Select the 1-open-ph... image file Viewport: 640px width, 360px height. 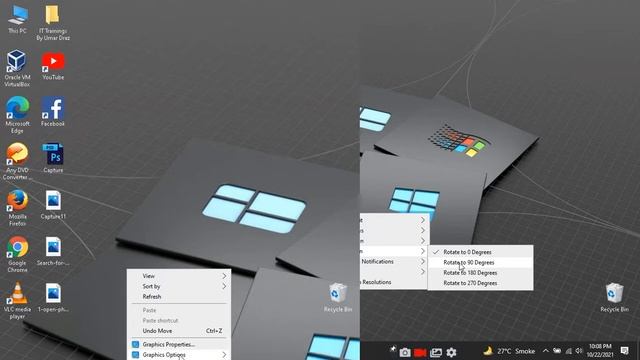(53, 298)
